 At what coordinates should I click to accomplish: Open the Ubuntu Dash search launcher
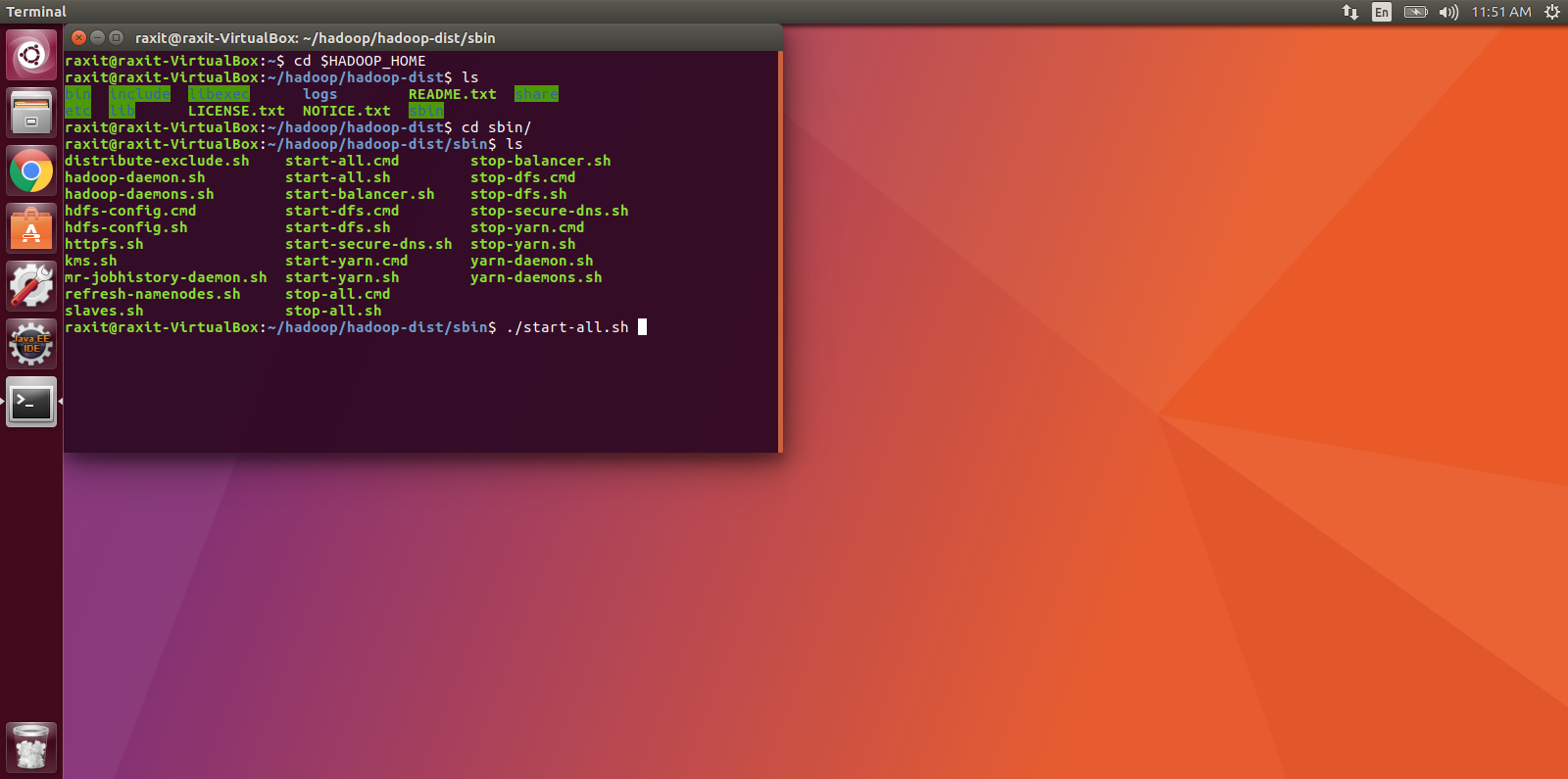tap(31, 55)
